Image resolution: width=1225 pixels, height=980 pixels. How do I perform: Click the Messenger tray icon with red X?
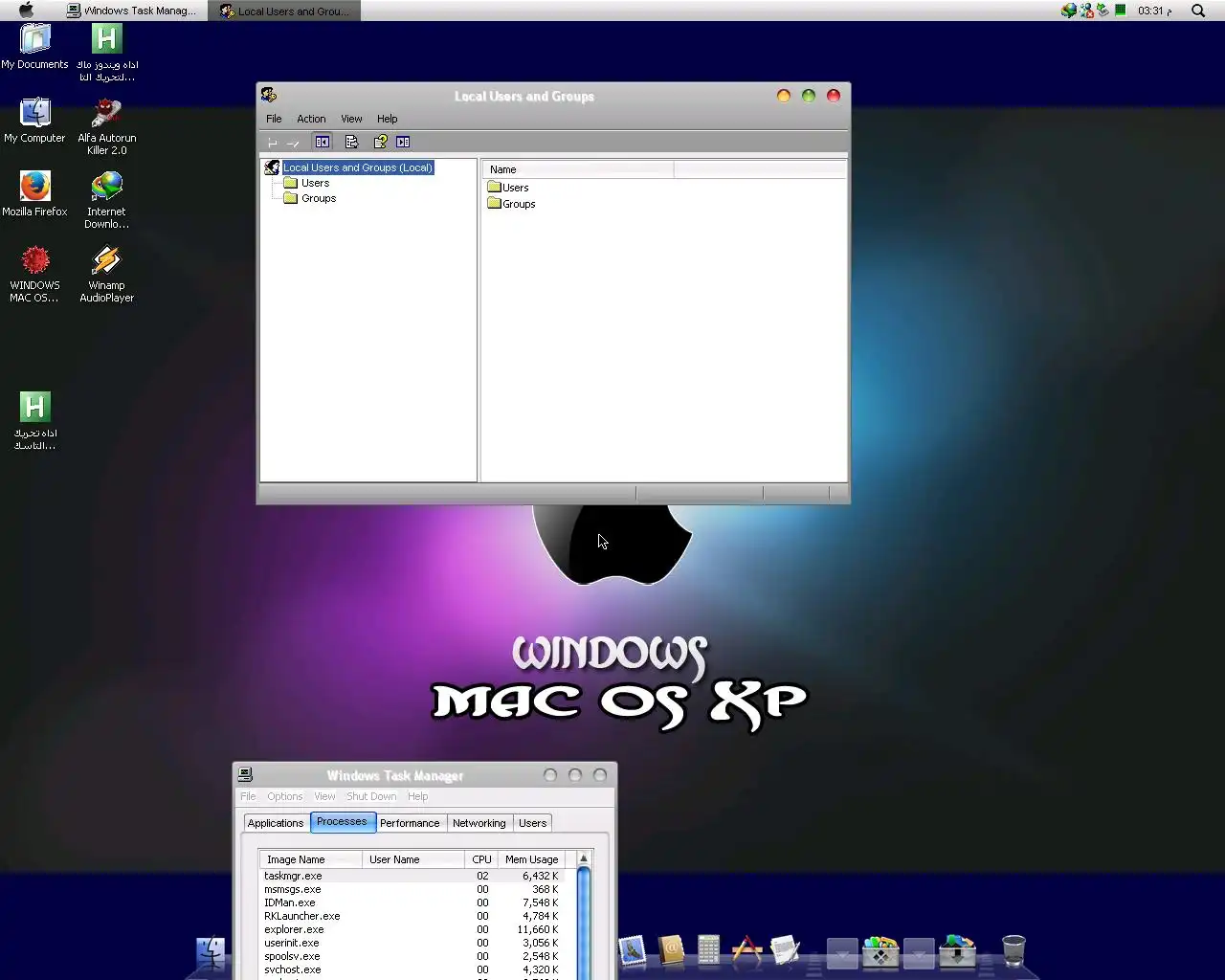point(1086,11)
